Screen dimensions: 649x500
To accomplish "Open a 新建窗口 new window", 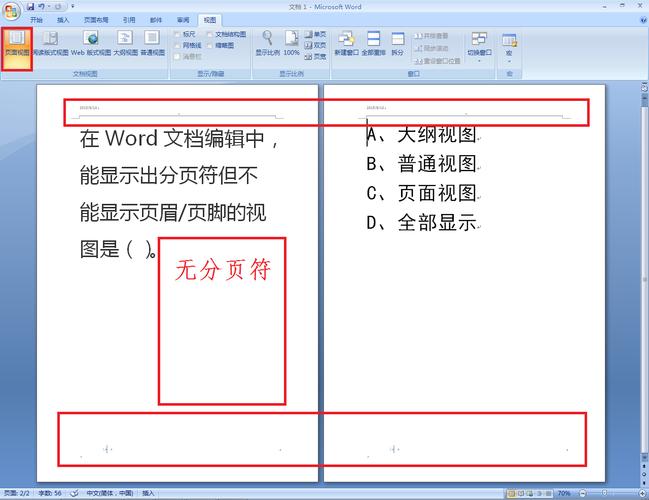I will (x=346, y=44).
